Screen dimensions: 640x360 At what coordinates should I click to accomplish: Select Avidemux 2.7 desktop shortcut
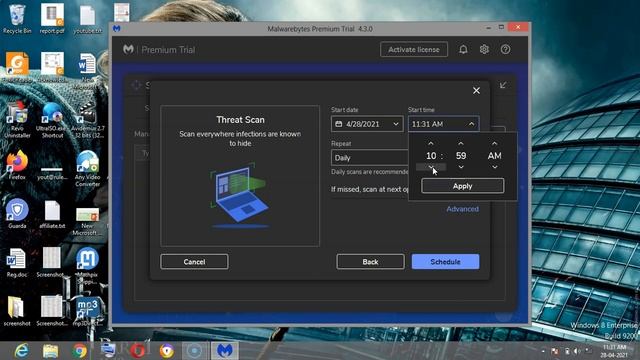tap(87, 120)
